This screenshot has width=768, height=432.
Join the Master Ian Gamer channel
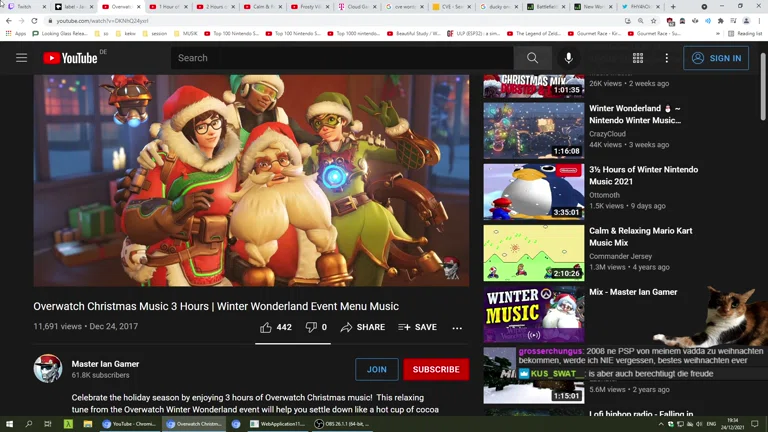coord(377,369)
